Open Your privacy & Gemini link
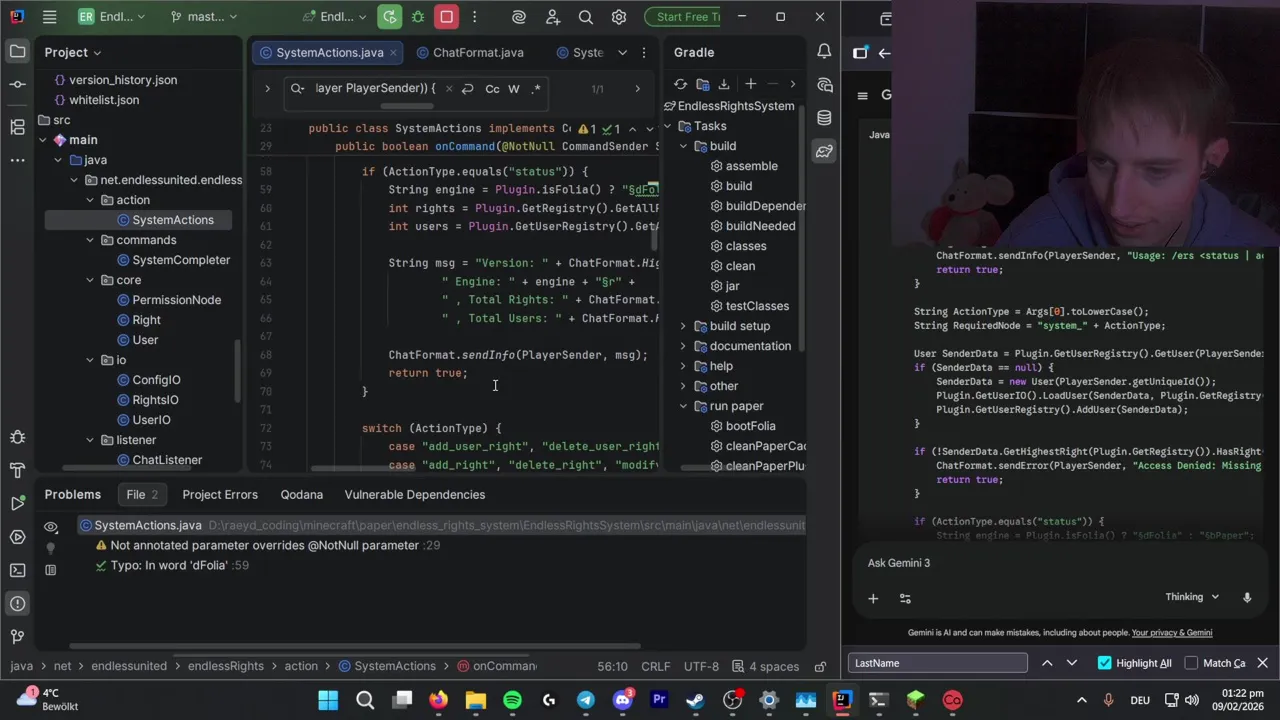 (x=1171, y=632)
